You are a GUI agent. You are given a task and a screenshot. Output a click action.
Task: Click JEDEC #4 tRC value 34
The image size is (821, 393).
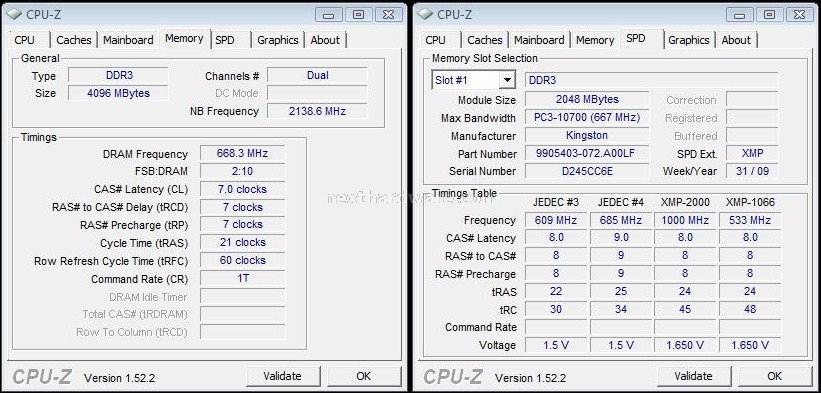(x=621, y=309)
